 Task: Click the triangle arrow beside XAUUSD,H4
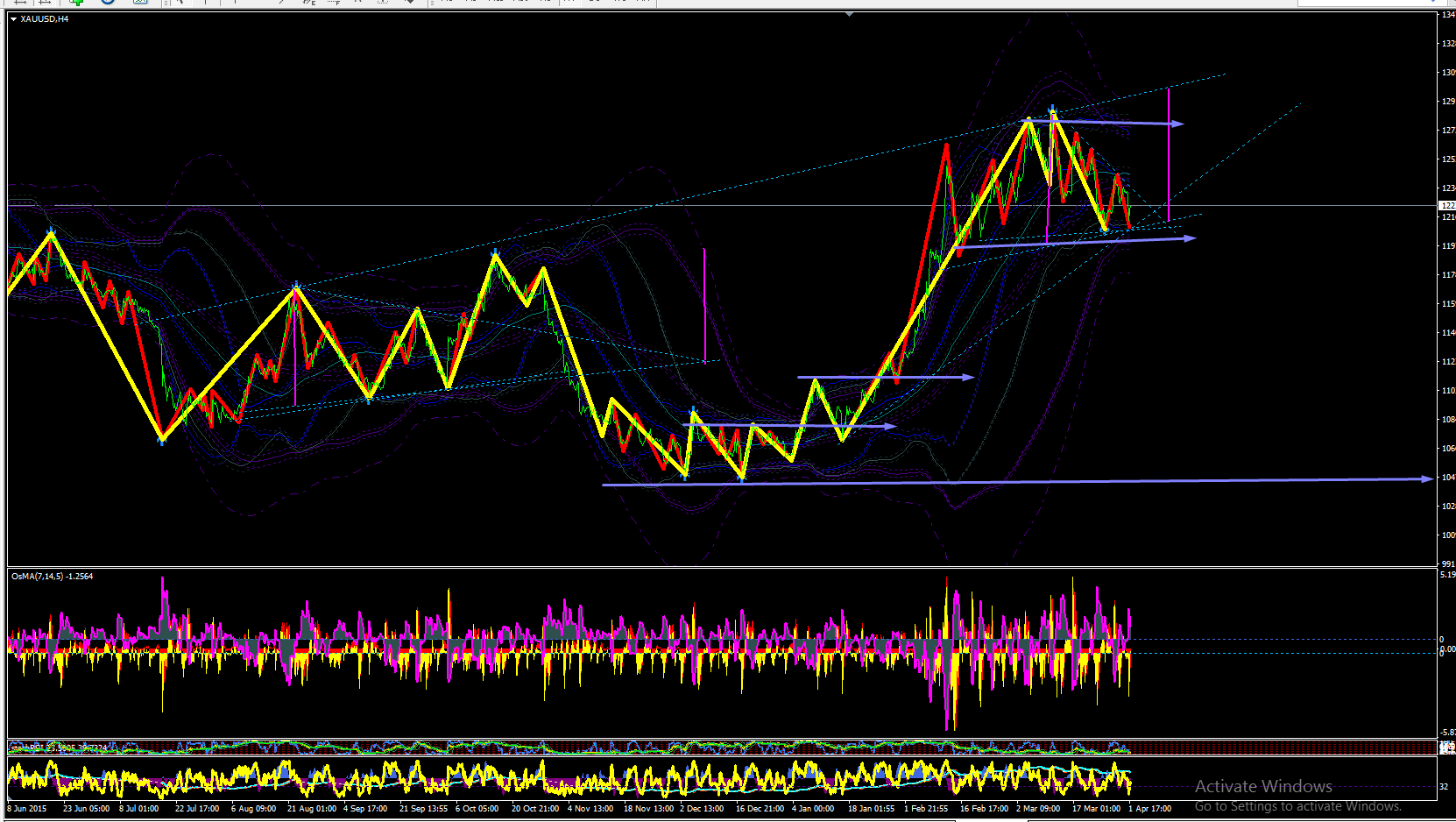[x=14, y=18]
